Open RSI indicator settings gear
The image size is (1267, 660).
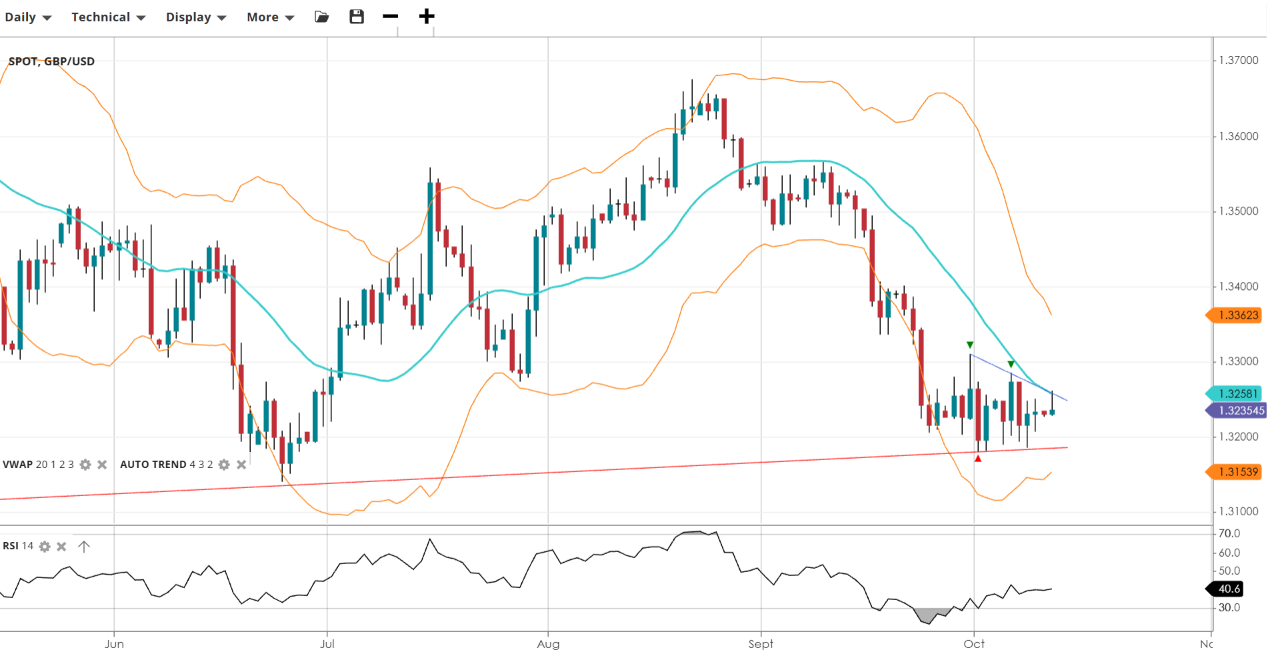coord(44,547)
